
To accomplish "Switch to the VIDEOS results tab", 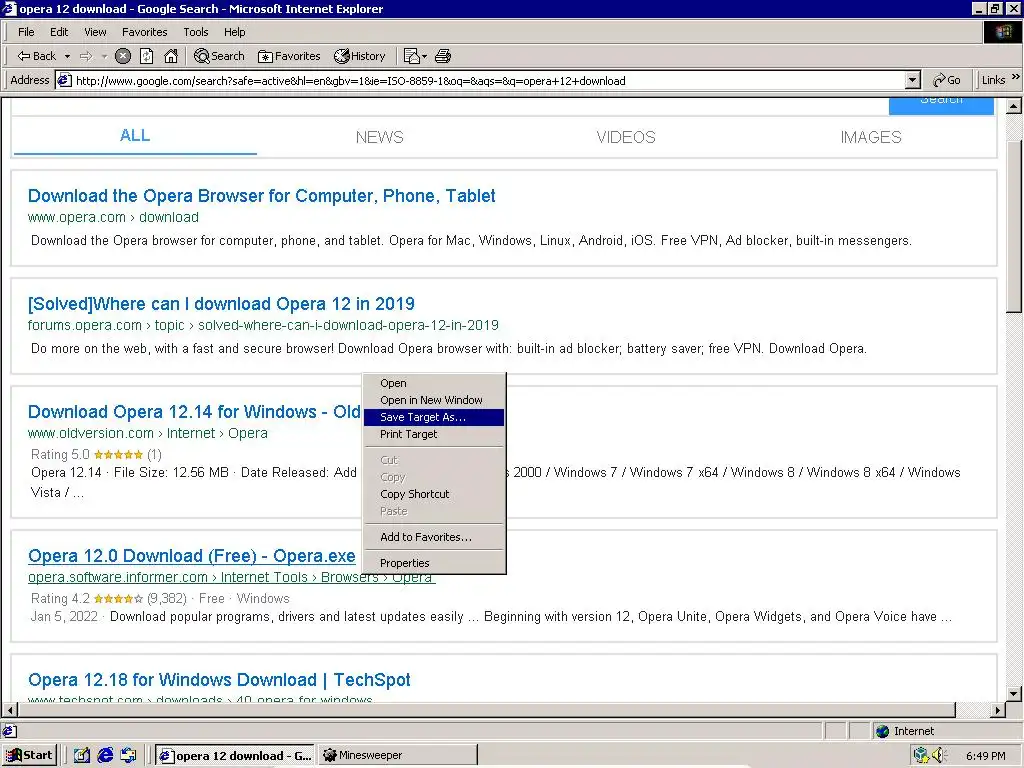I will coord(626,137).
